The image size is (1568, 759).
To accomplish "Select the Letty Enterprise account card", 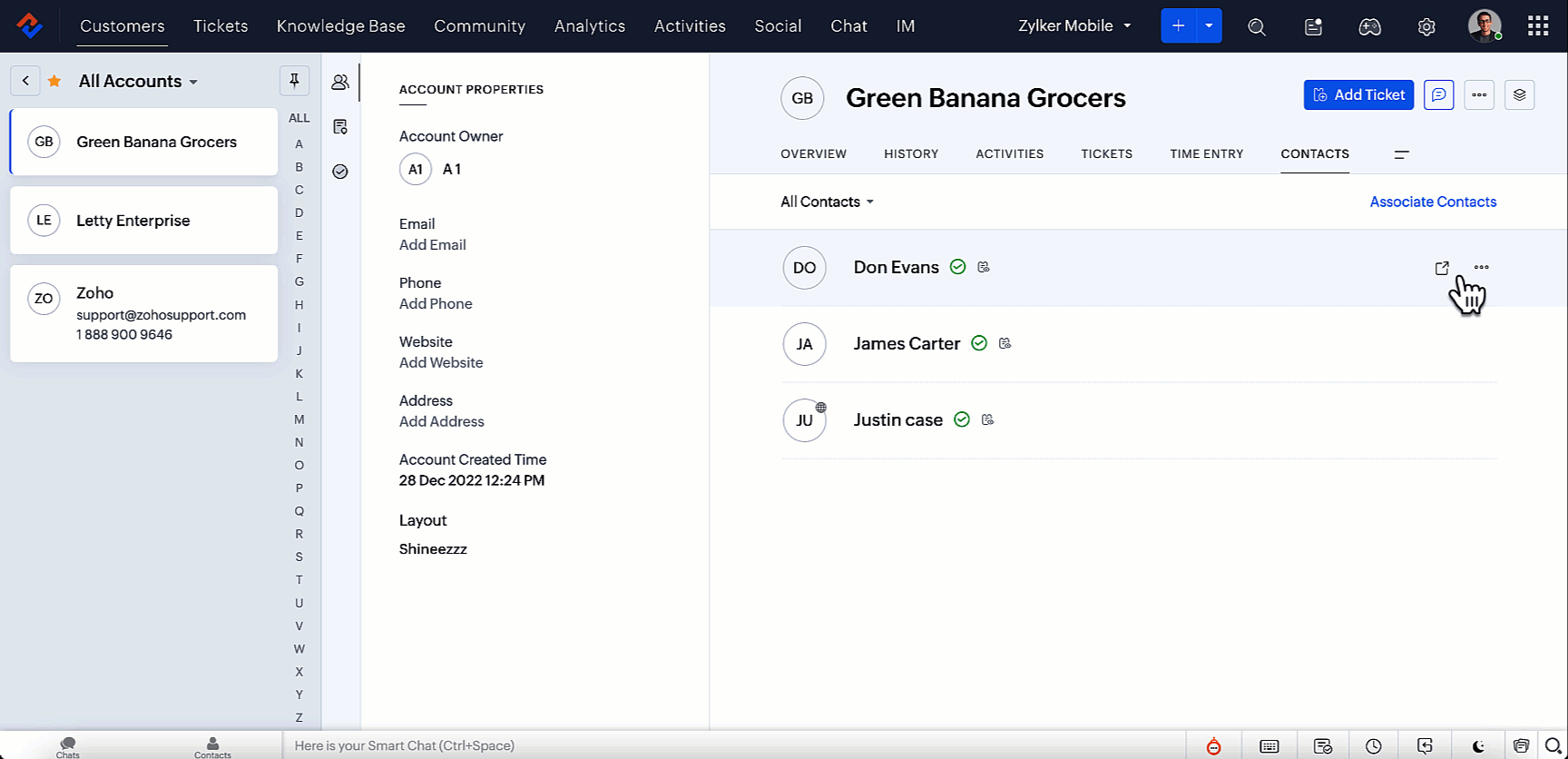I will click(x=143, y=221).
